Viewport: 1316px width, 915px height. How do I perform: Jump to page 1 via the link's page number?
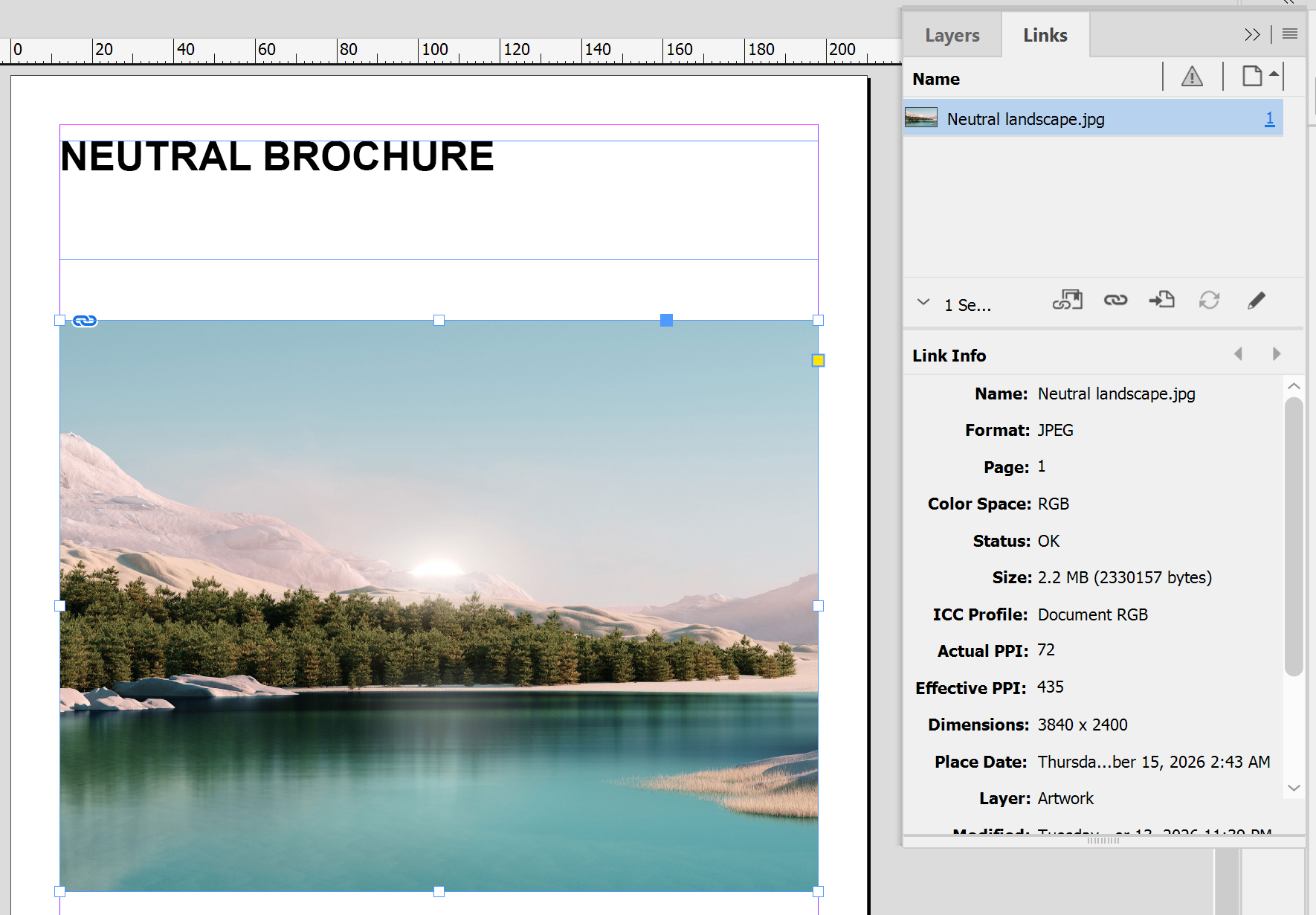pyautogui.click(x=1270, y=118)
